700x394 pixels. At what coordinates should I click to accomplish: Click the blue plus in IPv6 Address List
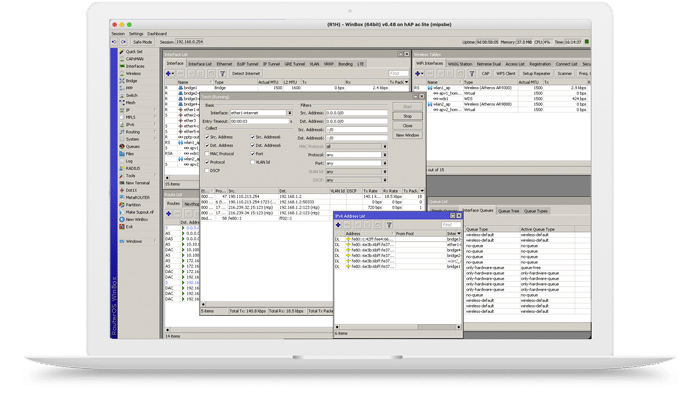pos(338,225)
